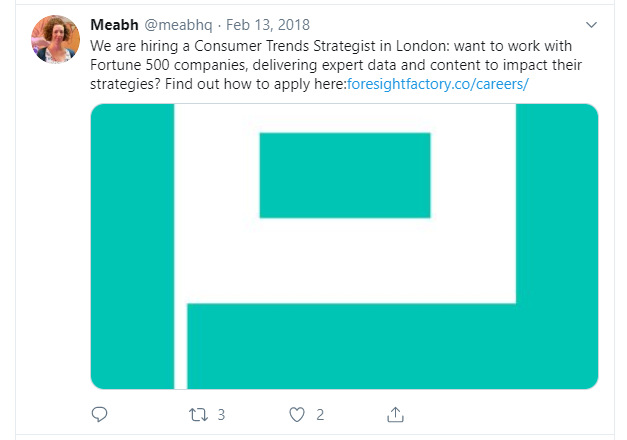
Task: Click the like count of 2
Action: 320,414
